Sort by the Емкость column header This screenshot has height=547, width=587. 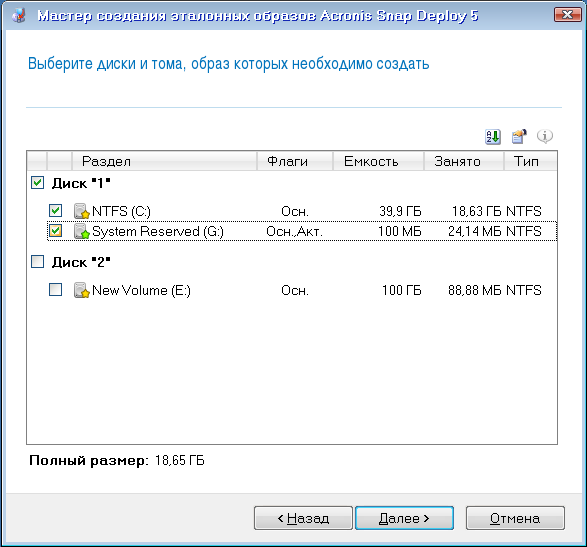[378, 161]
